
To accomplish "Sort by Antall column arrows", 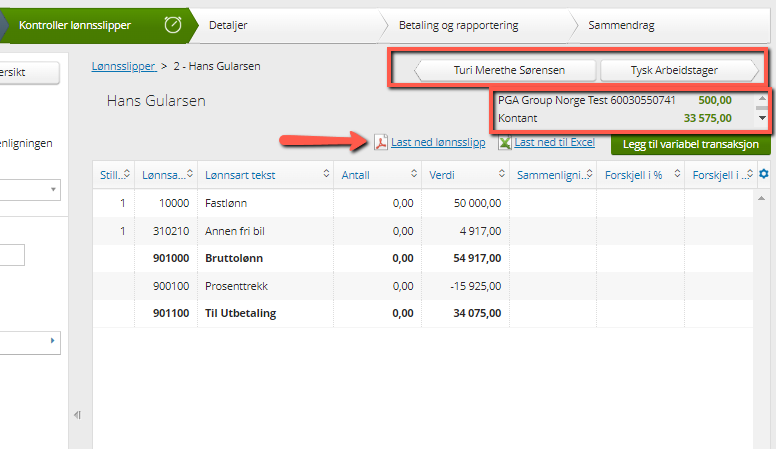I will click(414, 173).
